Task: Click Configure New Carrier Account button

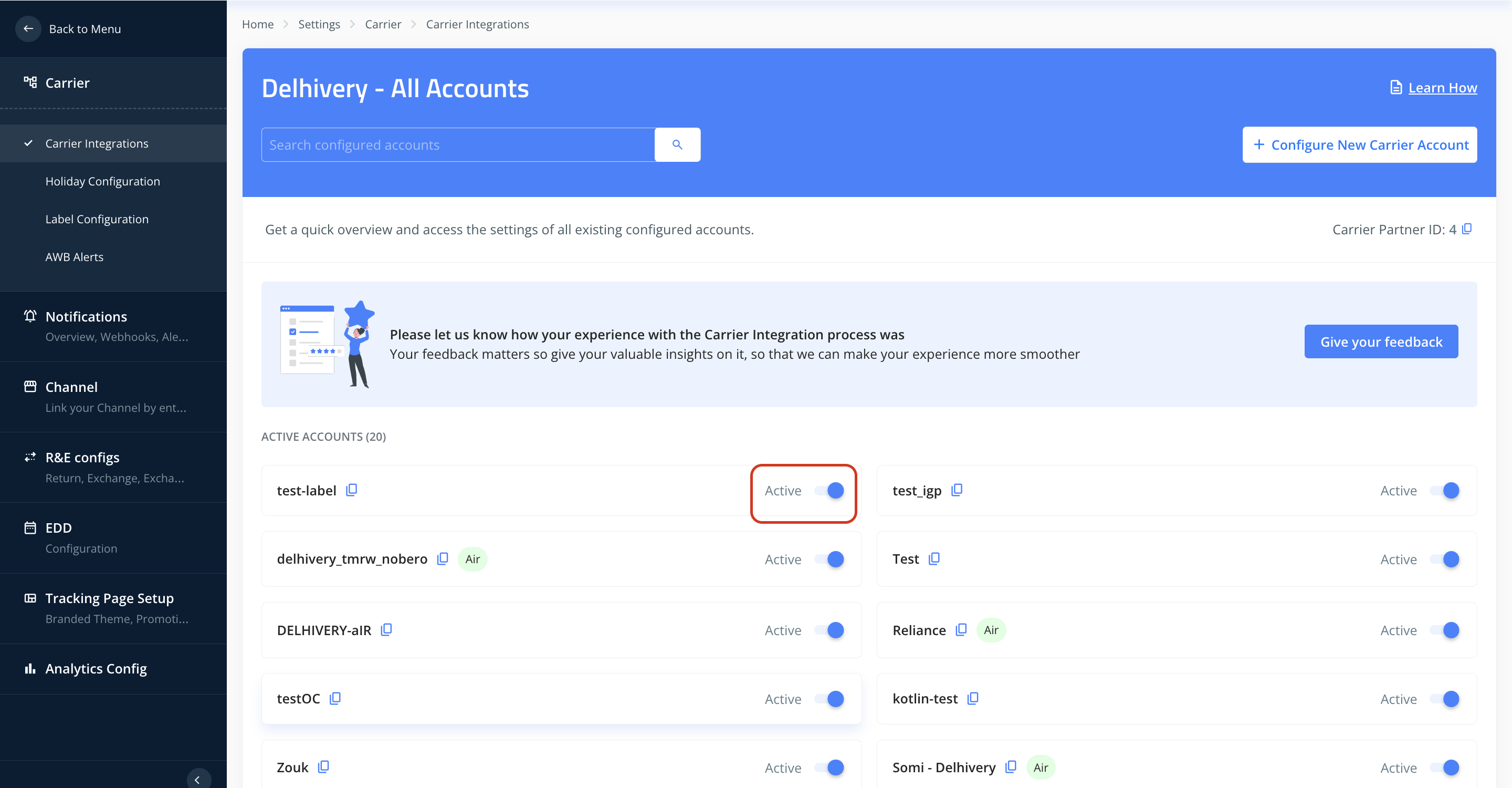Action: click(x=1359, y=144)
